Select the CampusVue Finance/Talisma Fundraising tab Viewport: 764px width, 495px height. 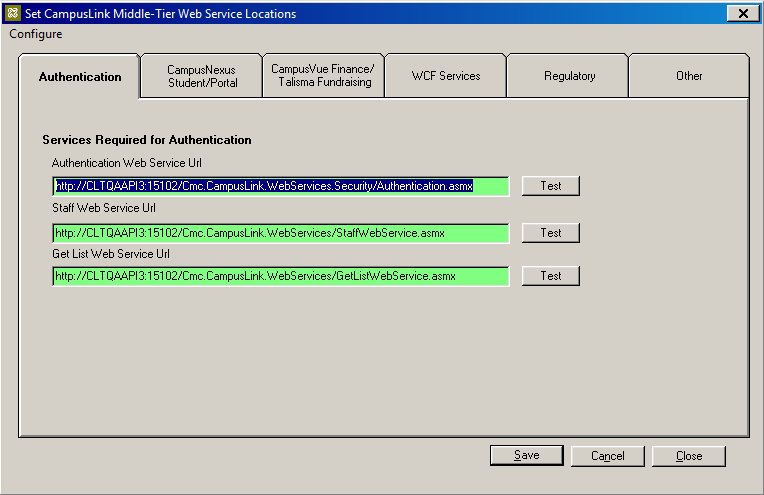pyautogui.click(x=324, y=76)
